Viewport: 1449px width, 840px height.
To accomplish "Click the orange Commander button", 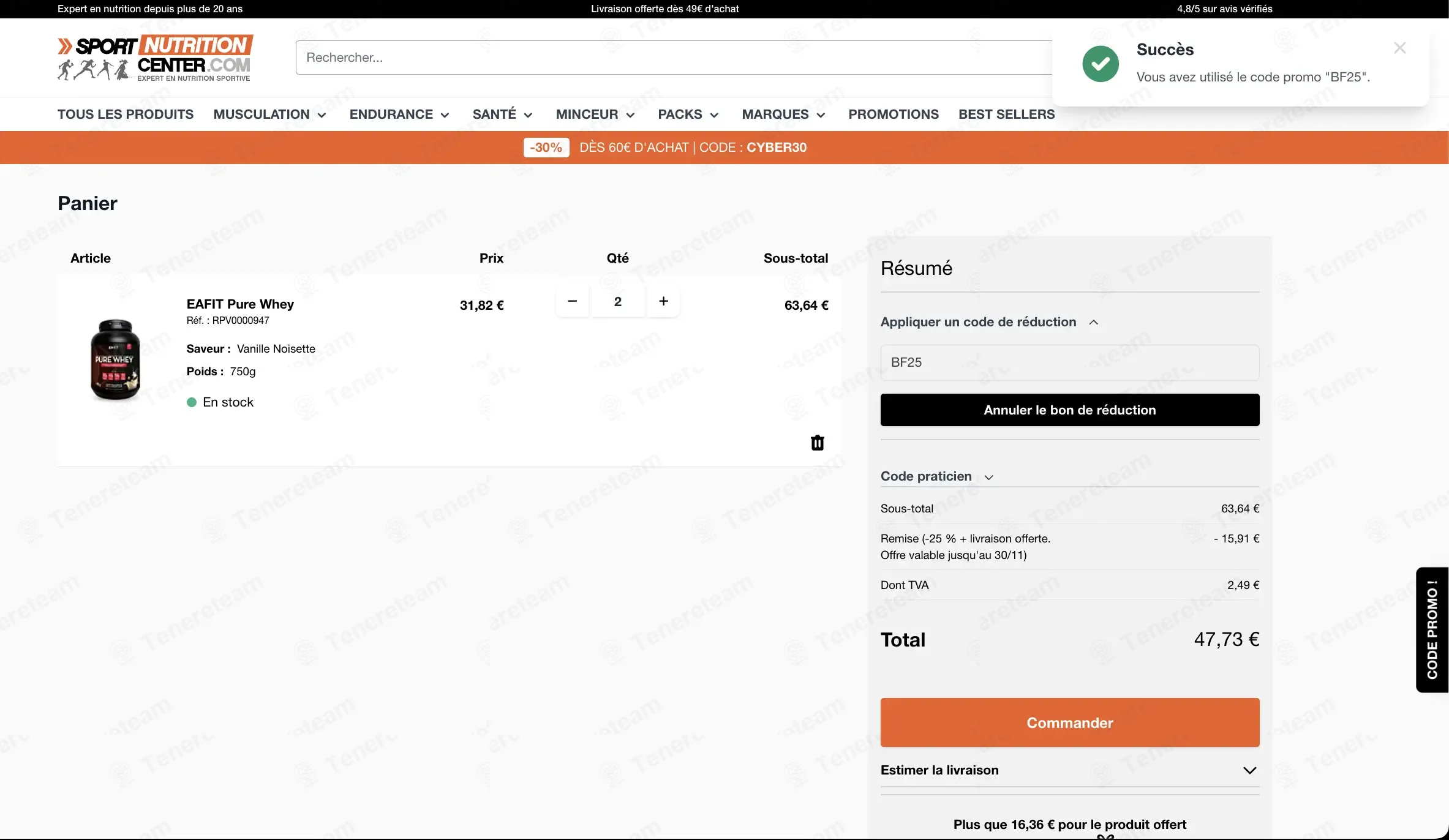I will [x=1069, y=722].
